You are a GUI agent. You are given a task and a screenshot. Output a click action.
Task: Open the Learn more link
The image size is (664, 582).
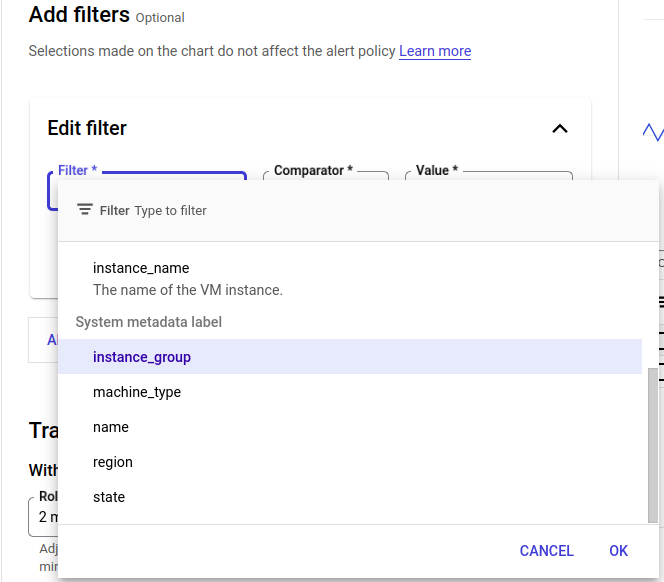434,51
